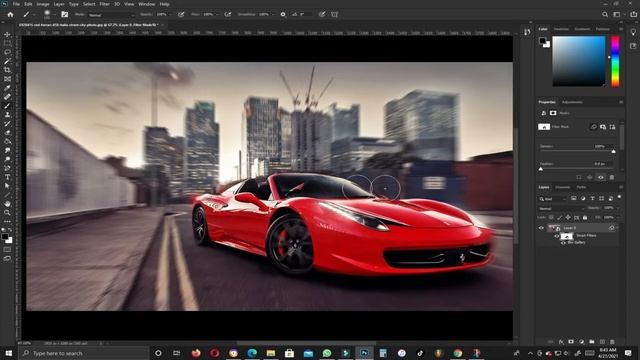
Task: Select the Crop tool
Action: [x=7, y=70]
